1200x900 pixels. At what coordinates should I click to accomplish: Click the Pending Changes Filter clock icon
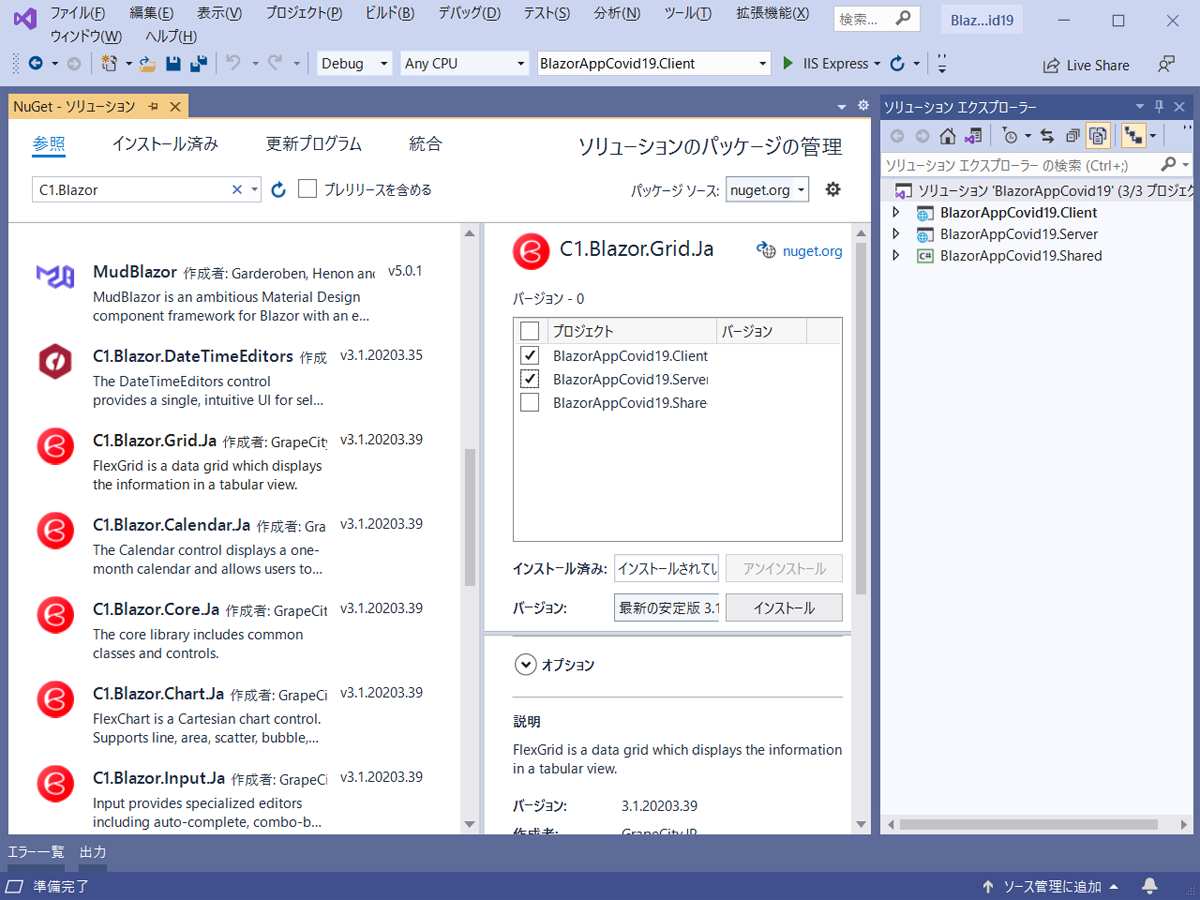[1009, 136]
